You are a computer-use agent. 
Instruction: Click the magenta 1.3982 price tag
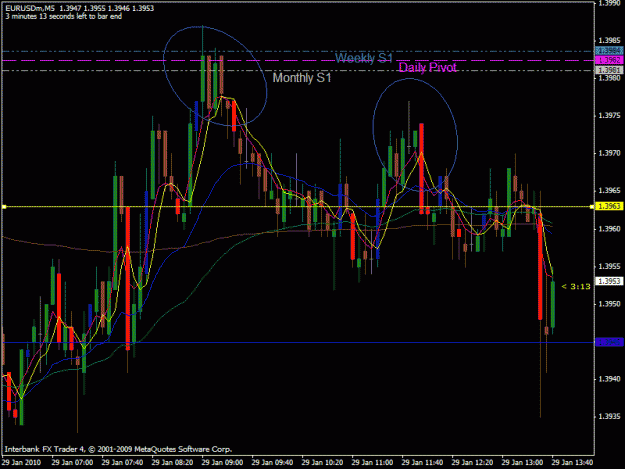609,60
